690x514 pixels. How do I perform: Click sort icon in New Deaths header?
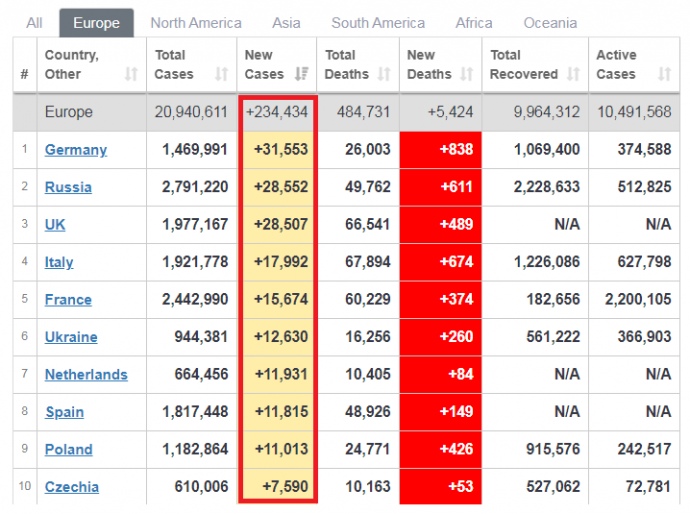[x=466, y=74]
